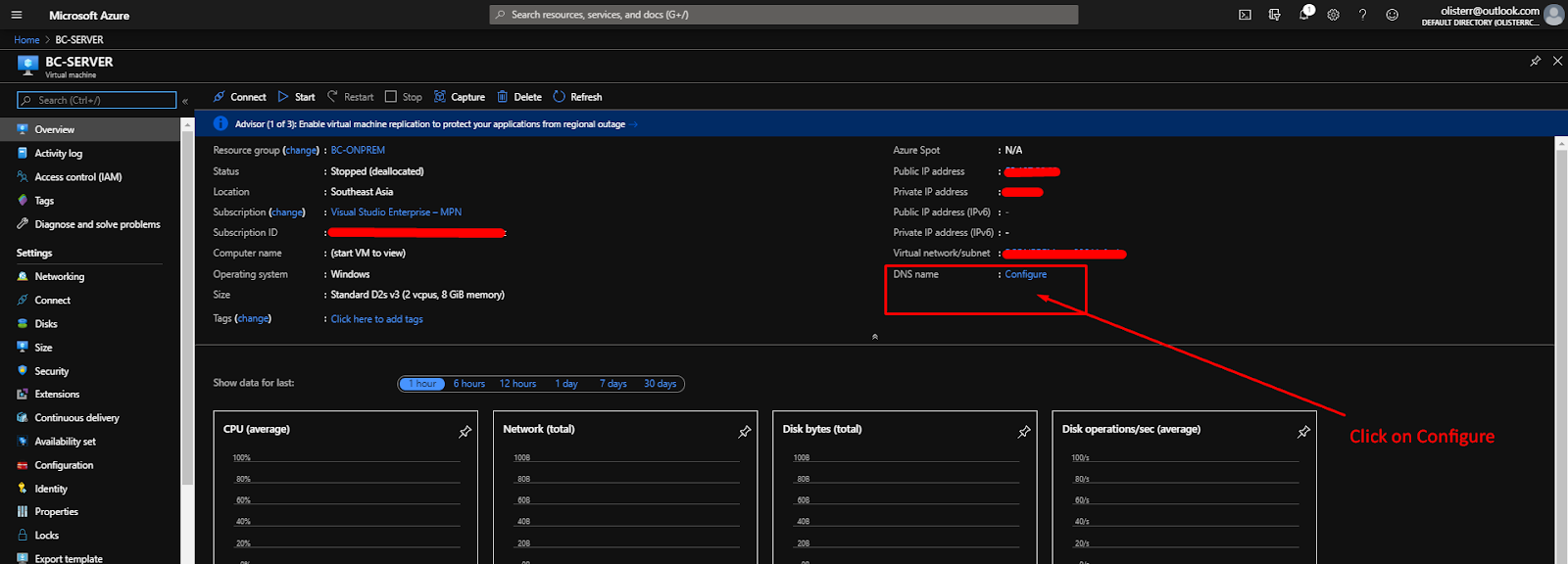The height and width of the screenshot is (564, 1568).
Task: Pin the BC-SERVER blade to dashboard
Action: 1536,61
